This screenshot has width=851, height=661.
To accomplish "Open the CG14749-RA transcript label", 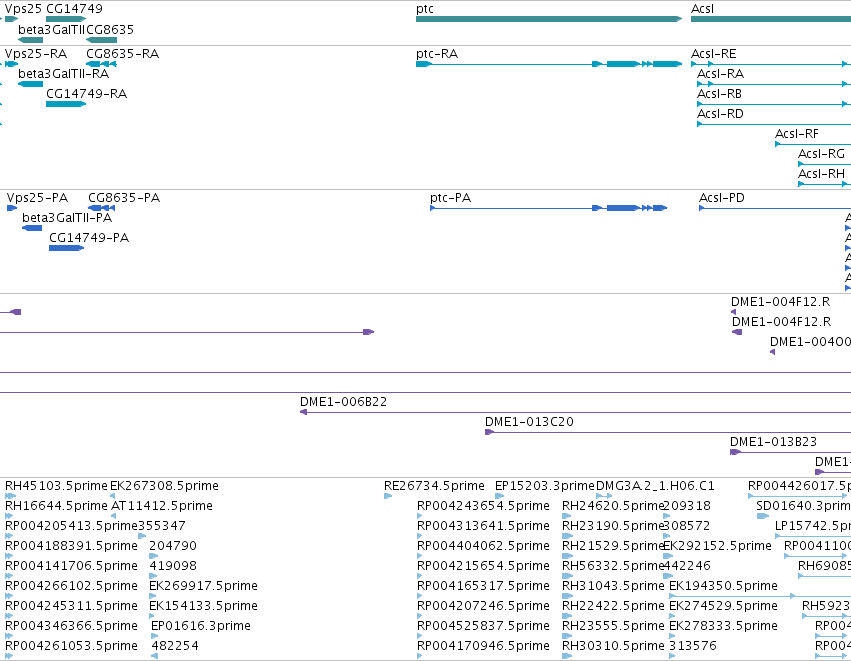I will [86, 94].
